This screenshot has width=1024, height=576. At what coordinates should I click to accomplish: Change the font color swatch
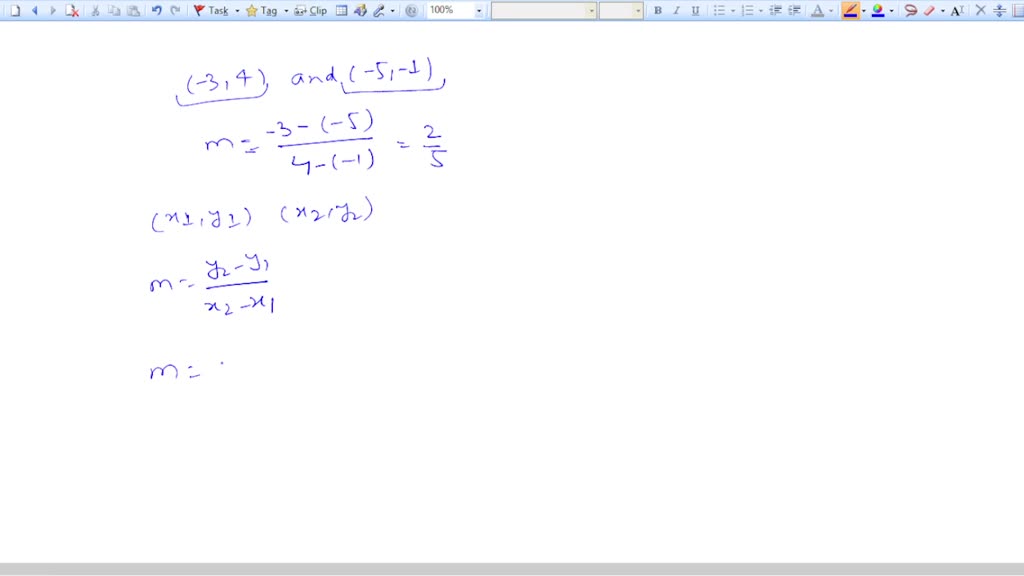click(818, 11)
